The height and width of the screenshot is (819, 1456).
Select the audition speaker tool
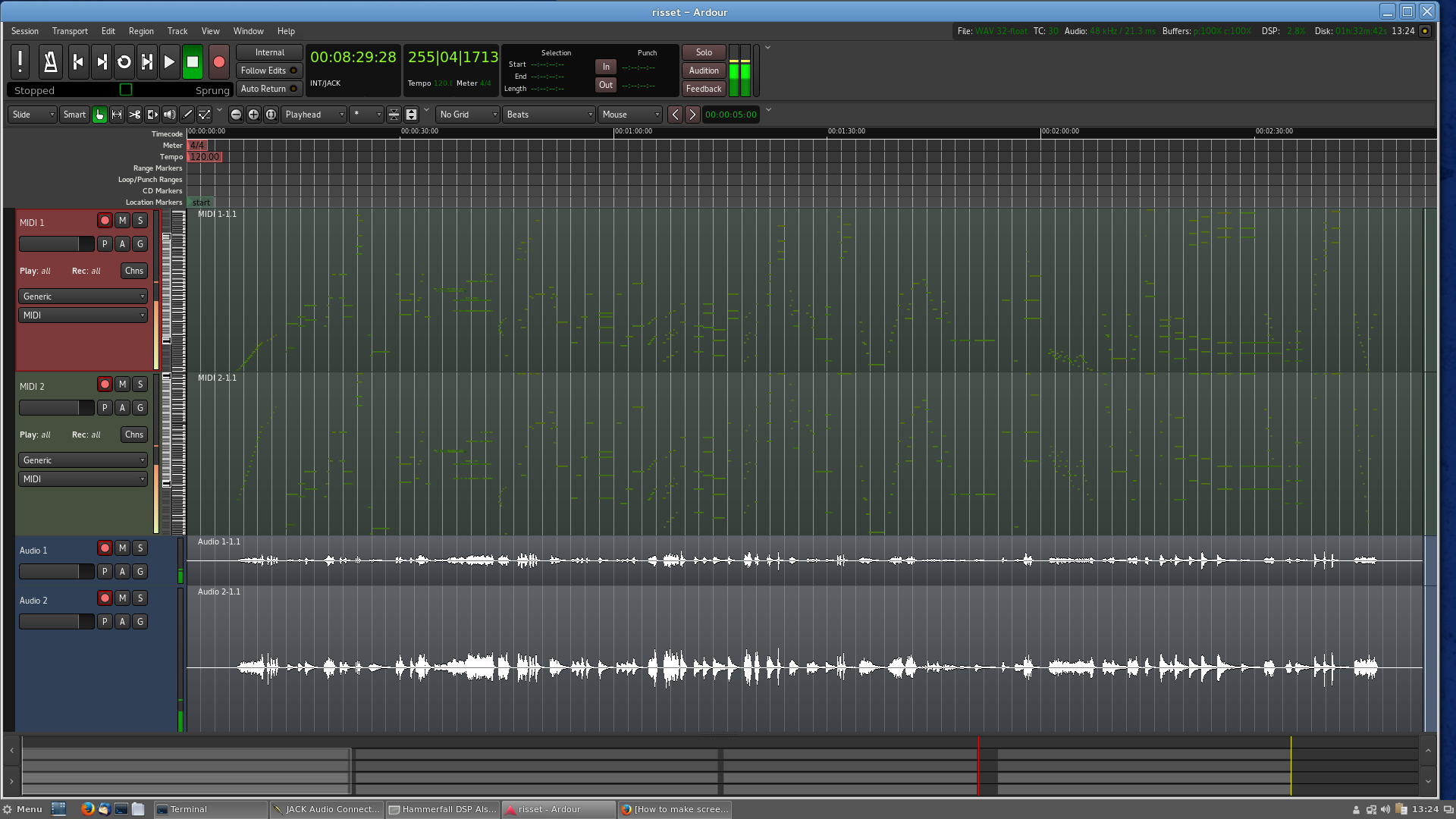coord(170,115)
